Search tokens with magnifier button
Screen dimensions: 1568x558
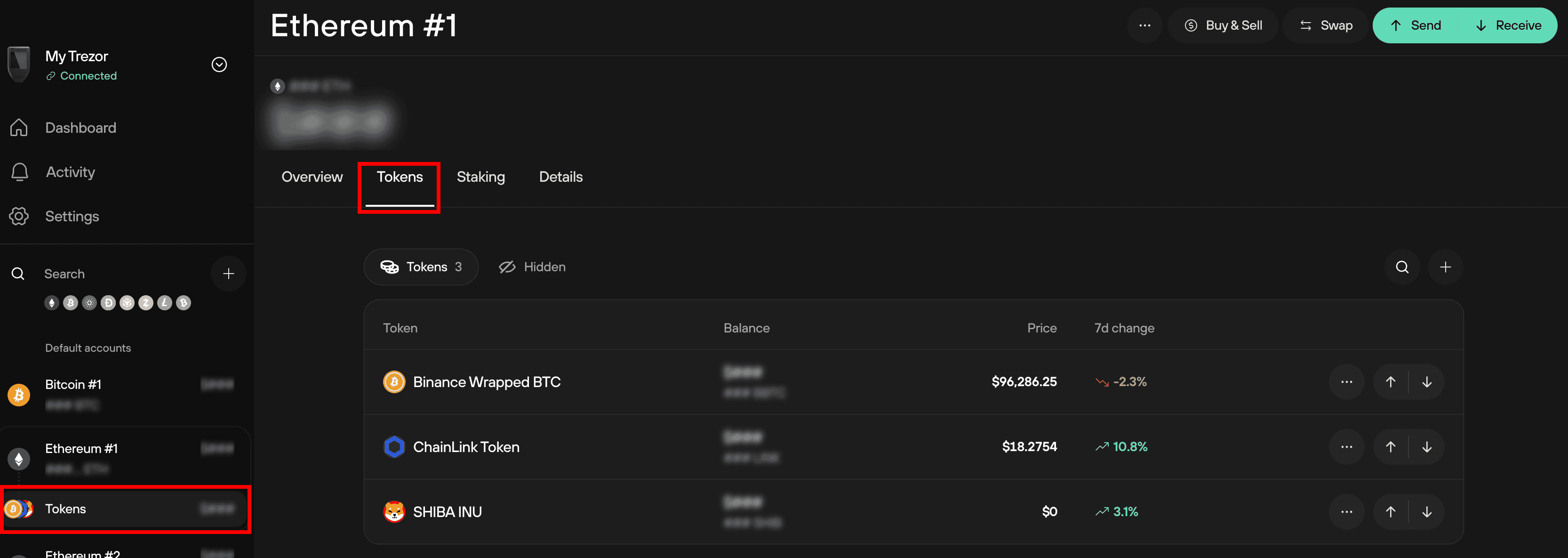(1402, 267)
